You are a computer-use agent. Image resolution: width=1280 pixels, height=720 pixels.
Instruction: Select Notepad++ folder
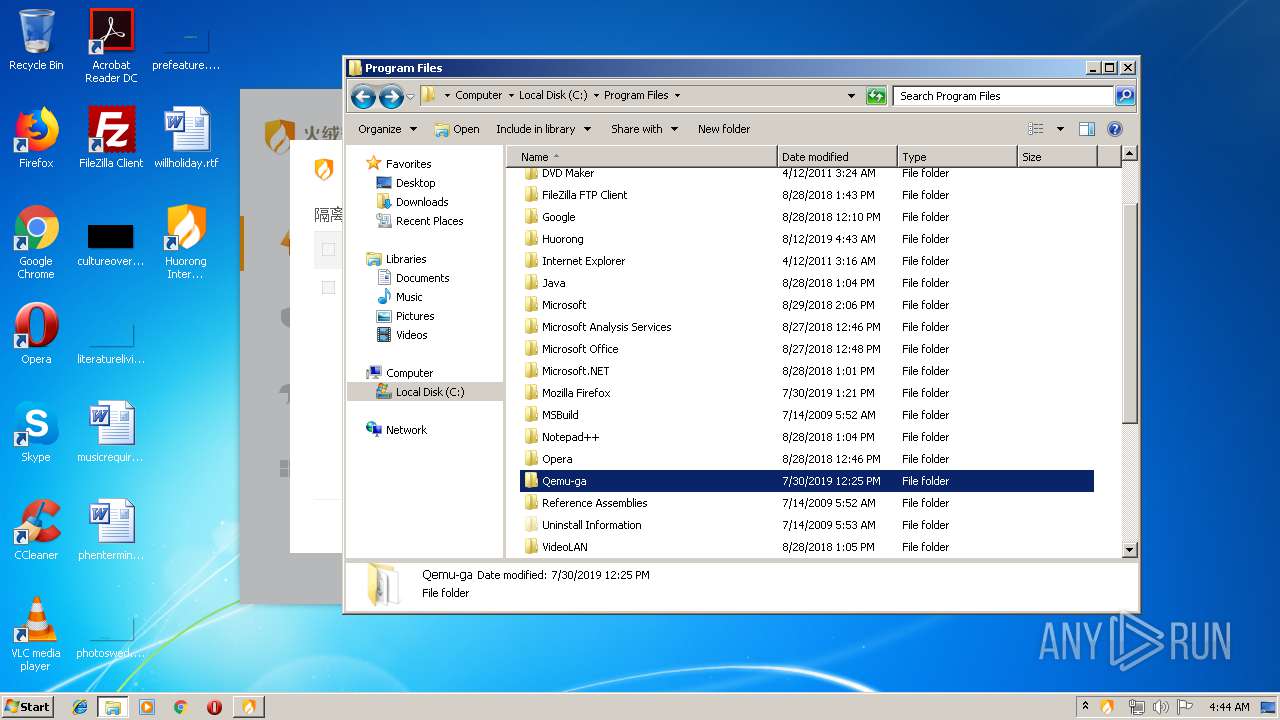coord(806,437)
